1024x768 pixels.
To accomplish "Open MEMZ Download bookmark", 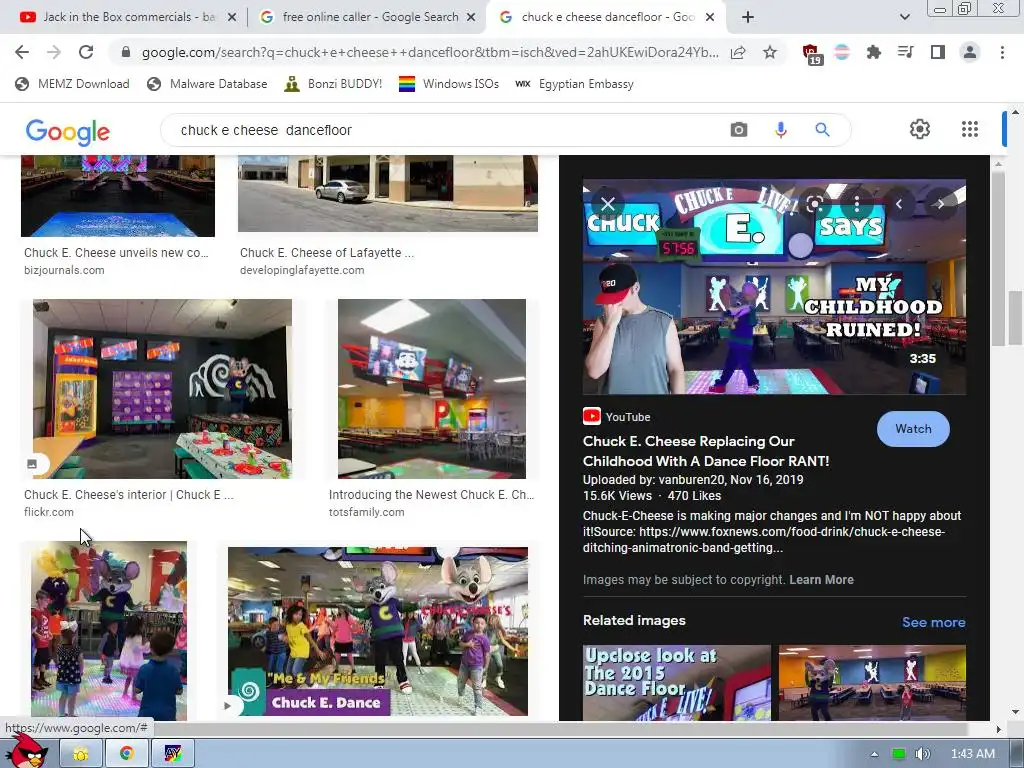I will pyautogui.click(x=72, y=84).
